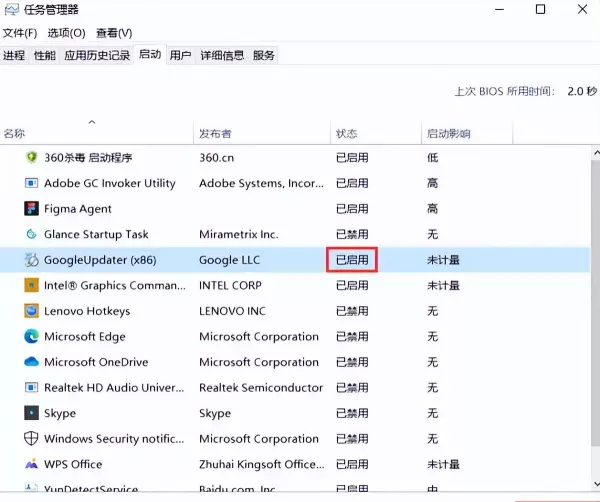The height and width of the screenshot is (502, 600).
Task: Click Glance Startup Task's 已禁用 status cell
Action: [x=352, y=234]
